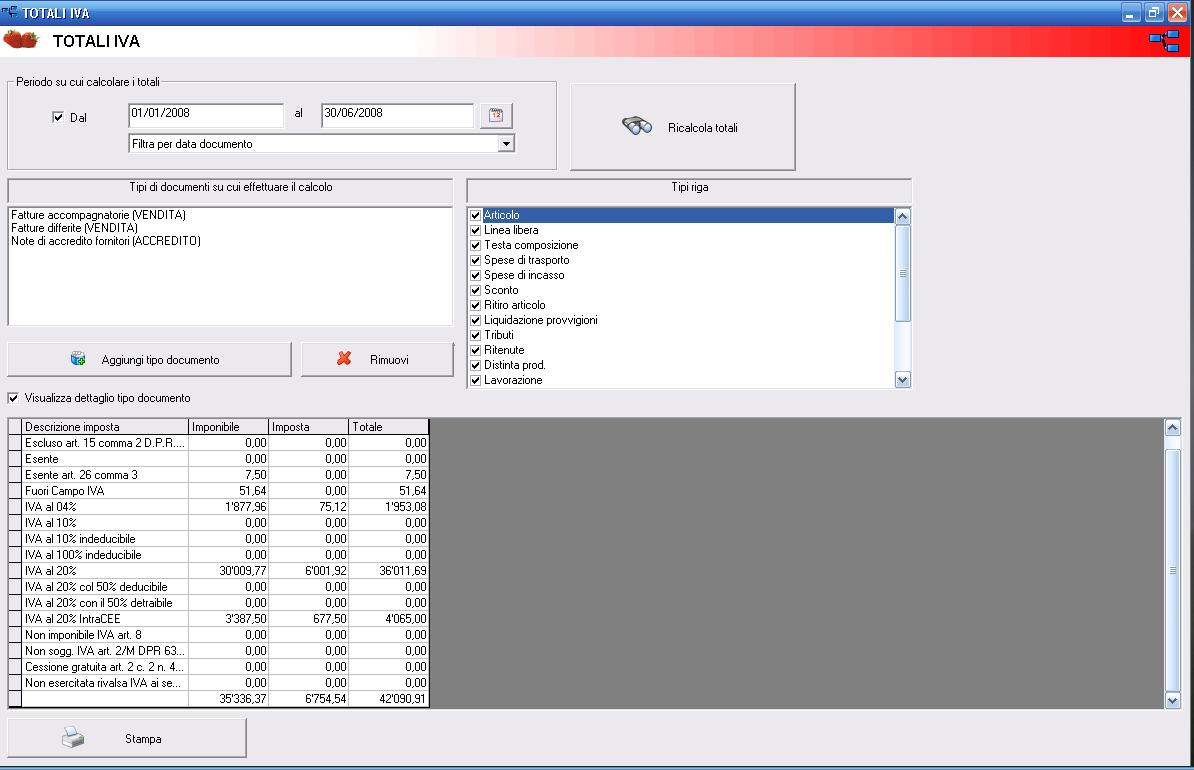Viewport: 1194px width, 770px height.
Task: Click the total imposta cell 6'754,54
Action: 308,698
